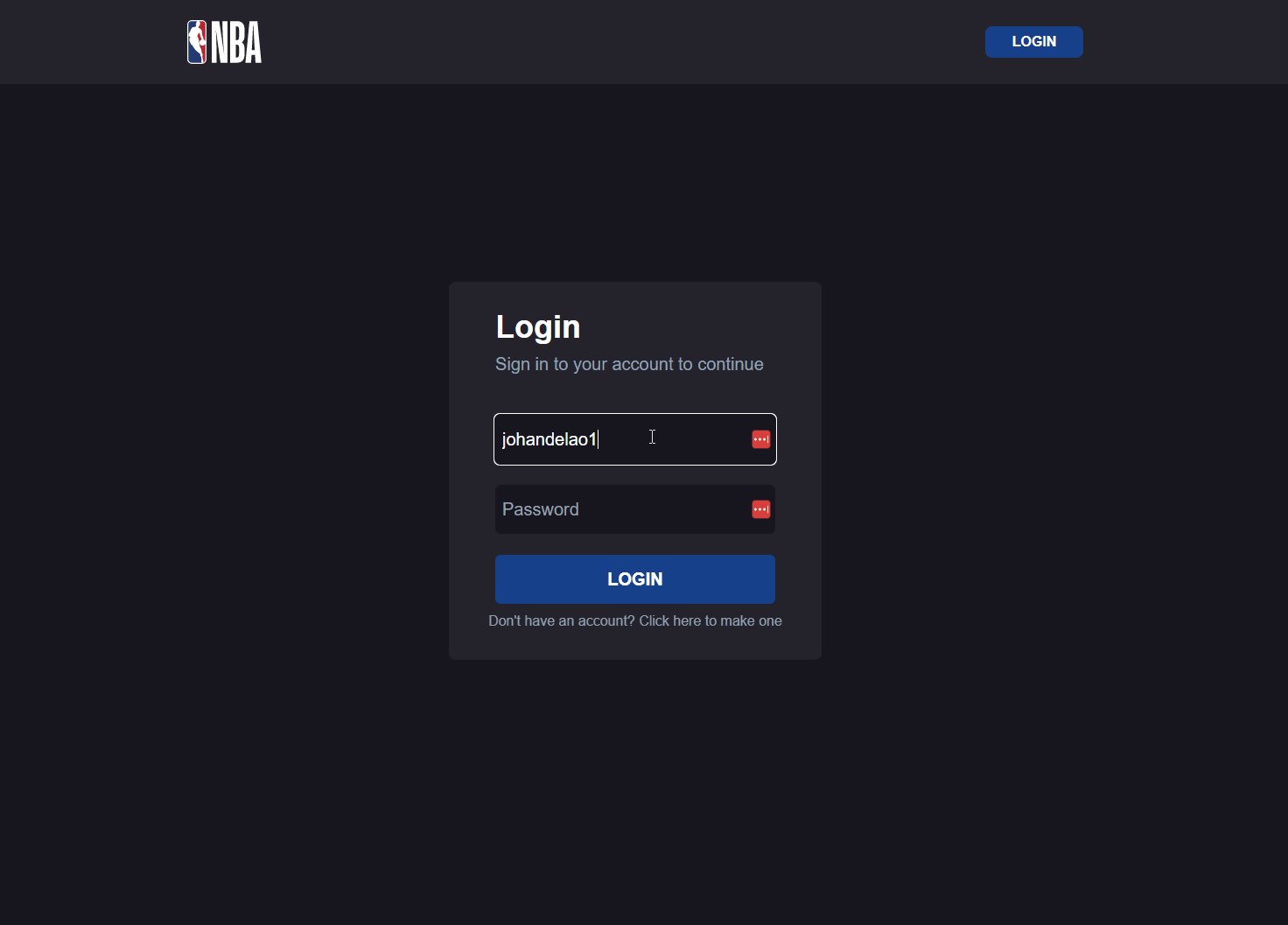Open 'Click here to make one' signup link
Screen dimensions: 1288x925
[710, 620]
